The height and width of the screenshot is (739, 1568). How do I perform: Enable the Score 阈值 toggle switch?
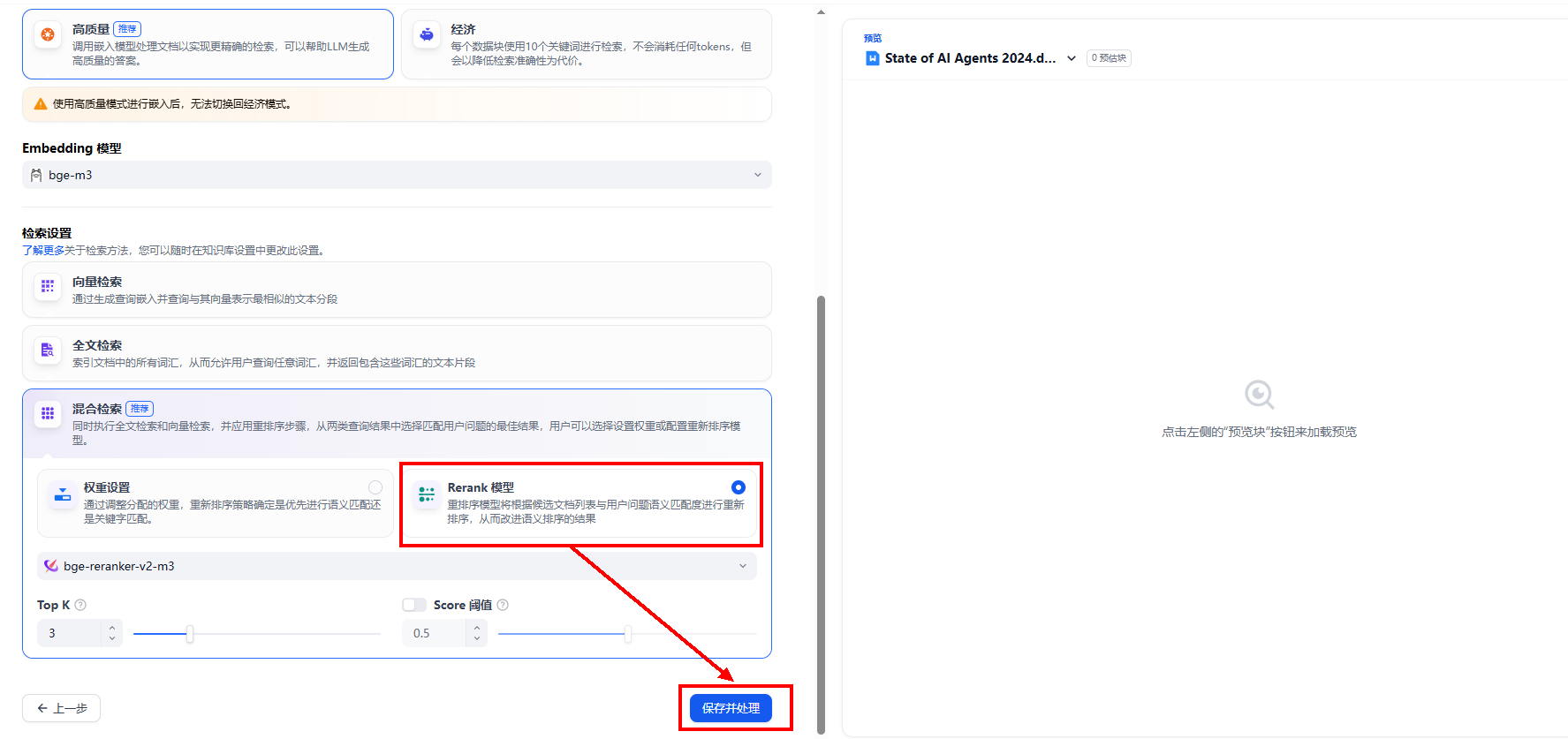414,605
